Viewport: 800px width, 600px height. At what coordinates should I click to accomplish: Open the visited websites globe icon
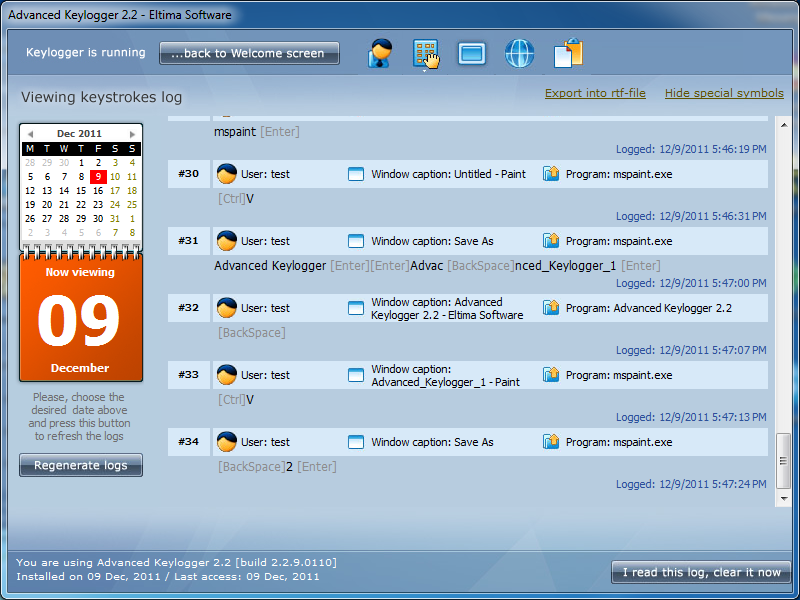520,53
